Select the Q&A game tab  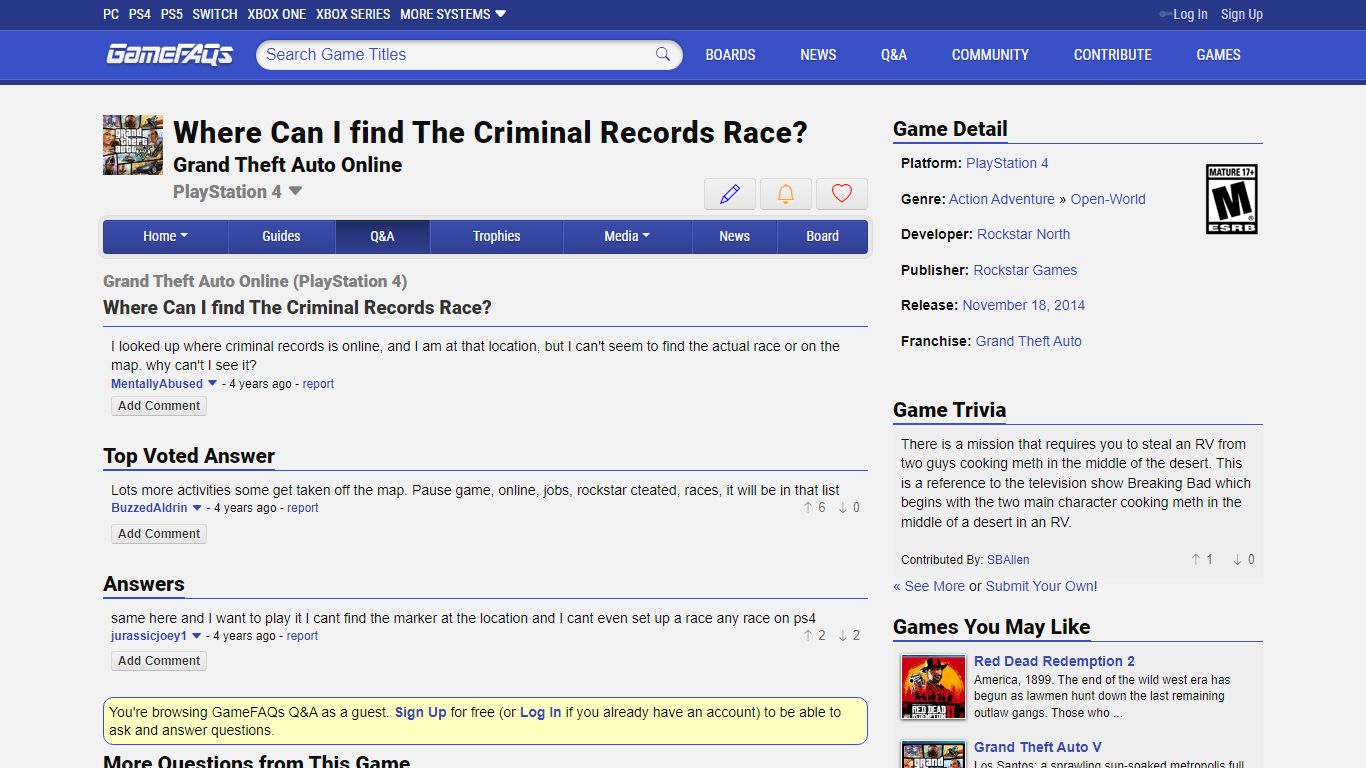pos(382,236)
